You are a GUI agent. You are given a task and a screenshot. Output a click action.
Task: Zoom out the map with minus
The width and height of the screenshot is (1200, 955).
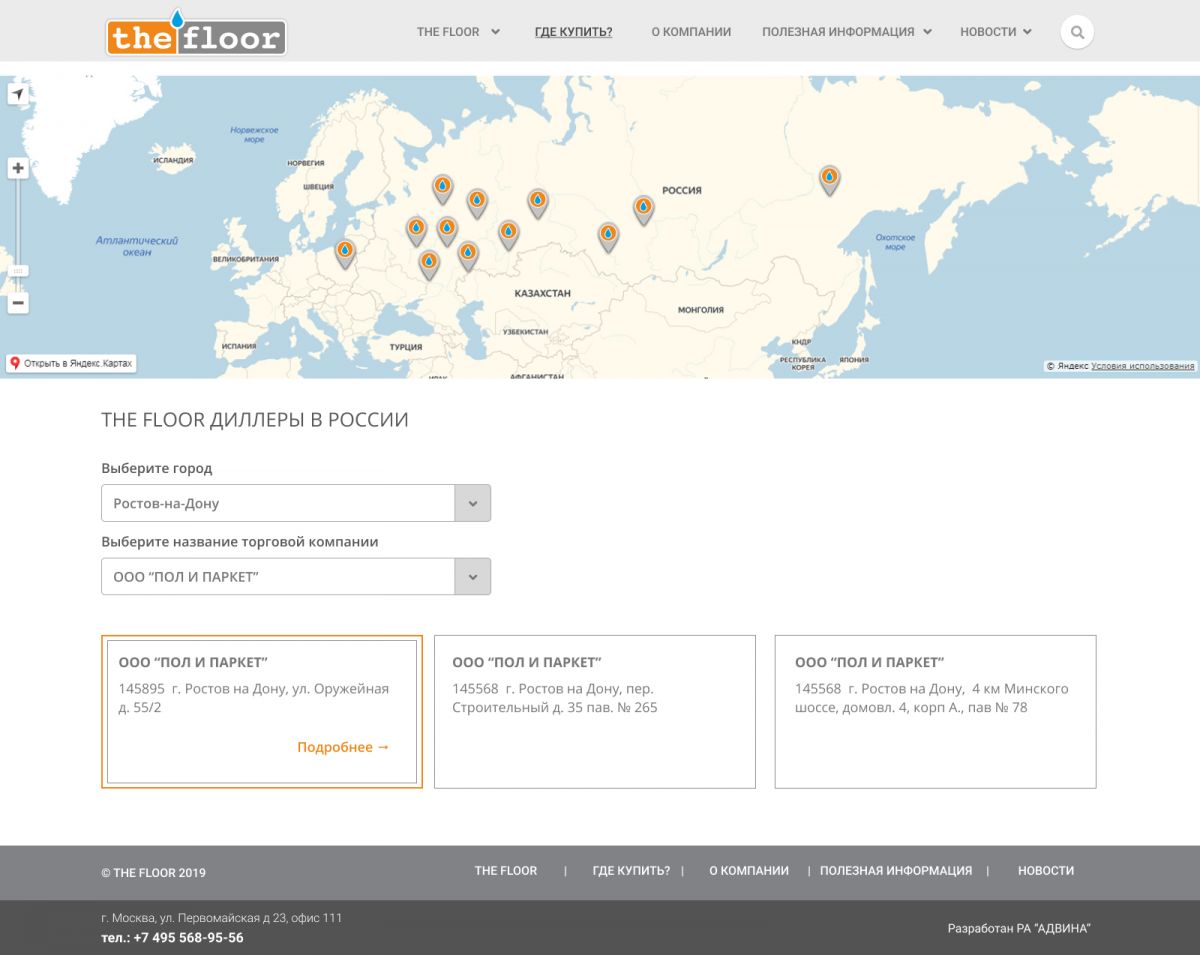(18, 303)
